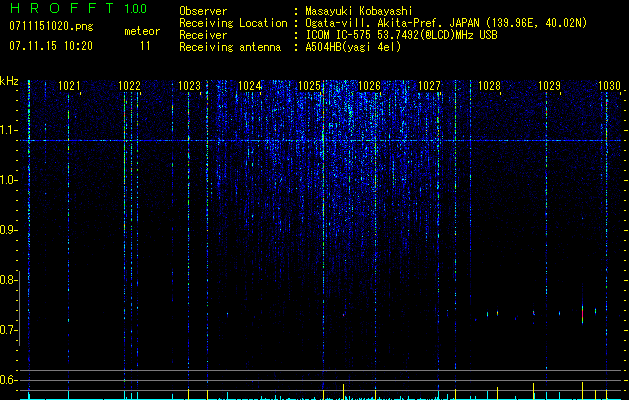Click the Receiver label
Image resolution: width=629 pixels, height=400 pixels.
point(203,35)
